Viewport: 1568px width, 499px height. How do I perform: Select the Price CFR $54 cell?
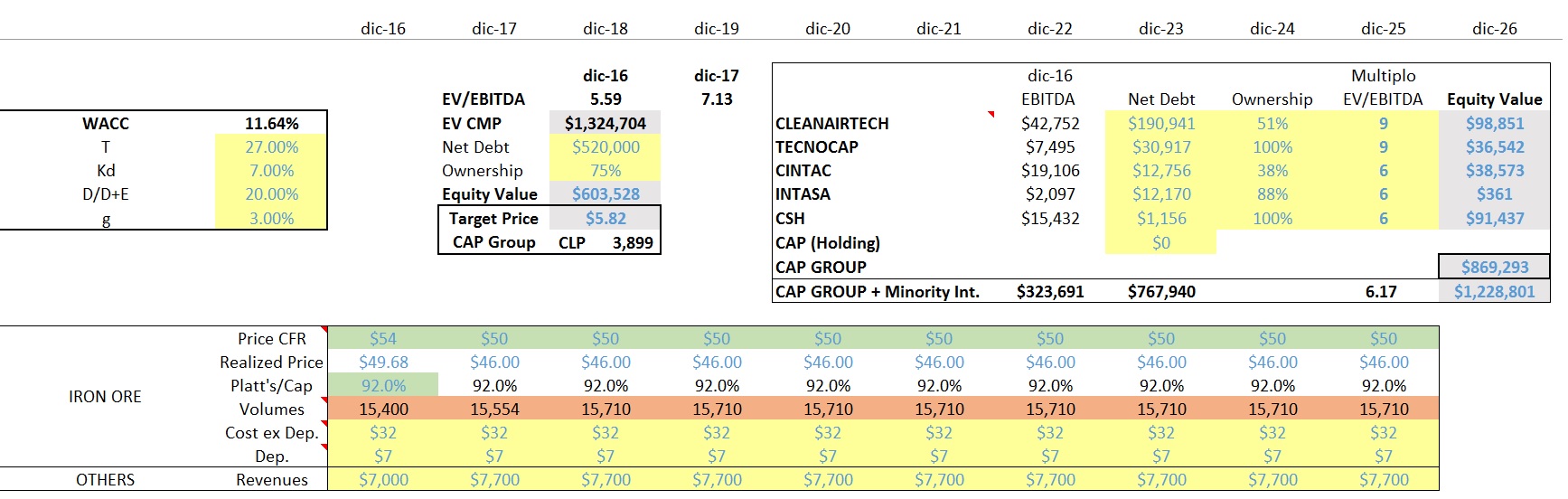pos(382,339)
